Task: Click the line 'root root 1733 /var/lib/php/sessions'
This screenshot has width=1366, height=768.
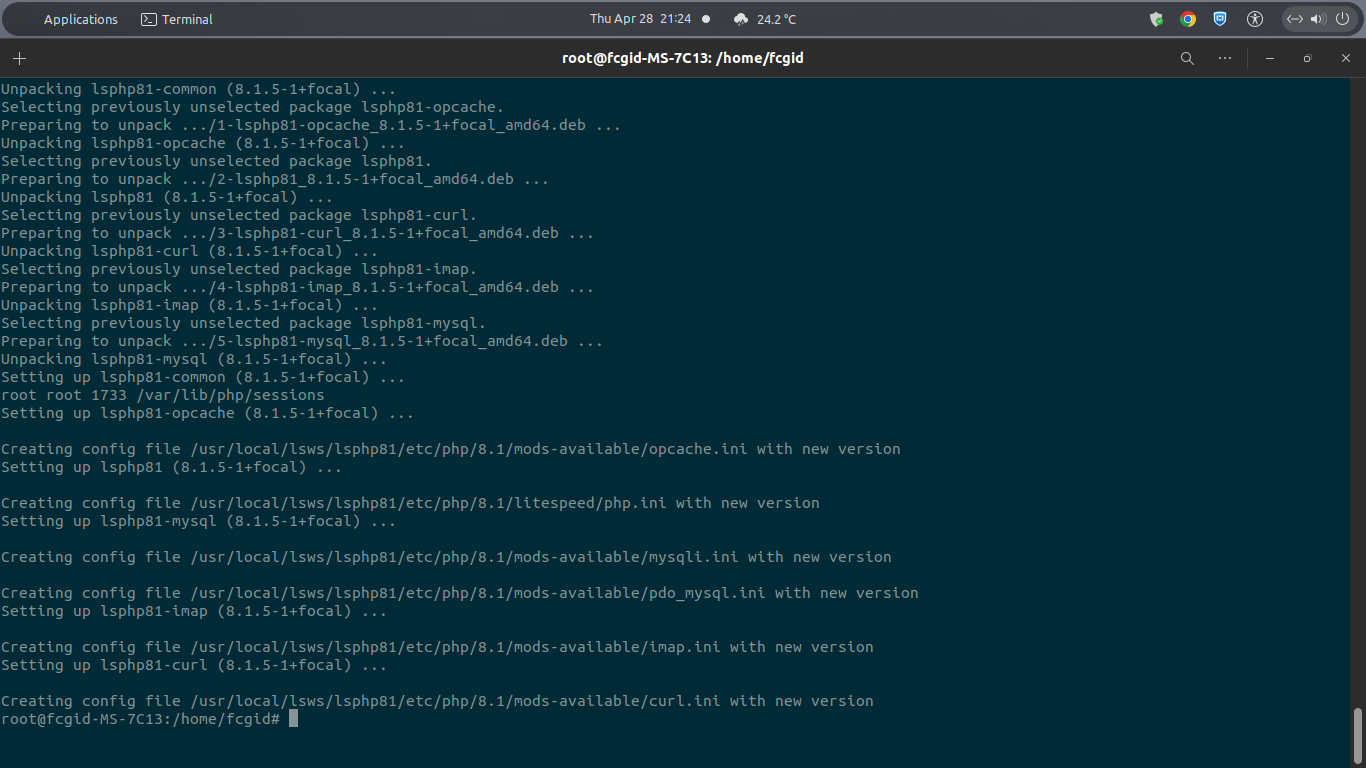Action: pyautogui.click(x=163, y=395)
